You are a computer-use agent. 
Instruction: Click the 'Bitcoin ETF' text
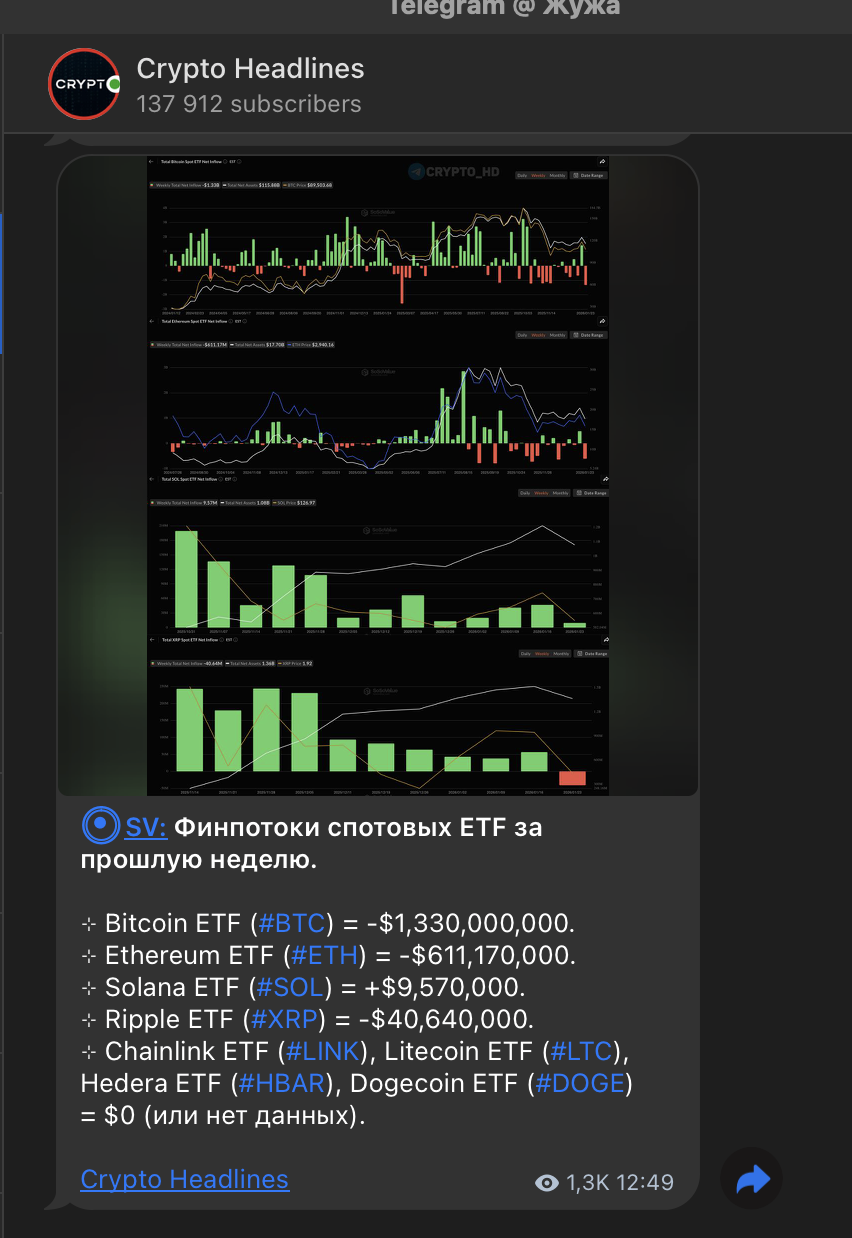point(173,923)
